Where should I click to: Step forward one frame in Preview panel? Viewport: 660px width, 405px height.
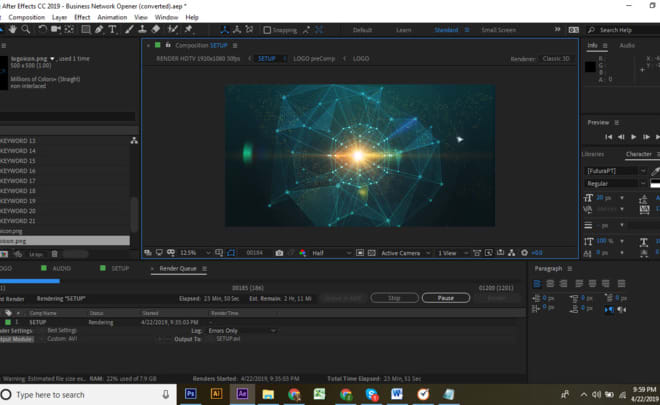(x=646, y=137)
